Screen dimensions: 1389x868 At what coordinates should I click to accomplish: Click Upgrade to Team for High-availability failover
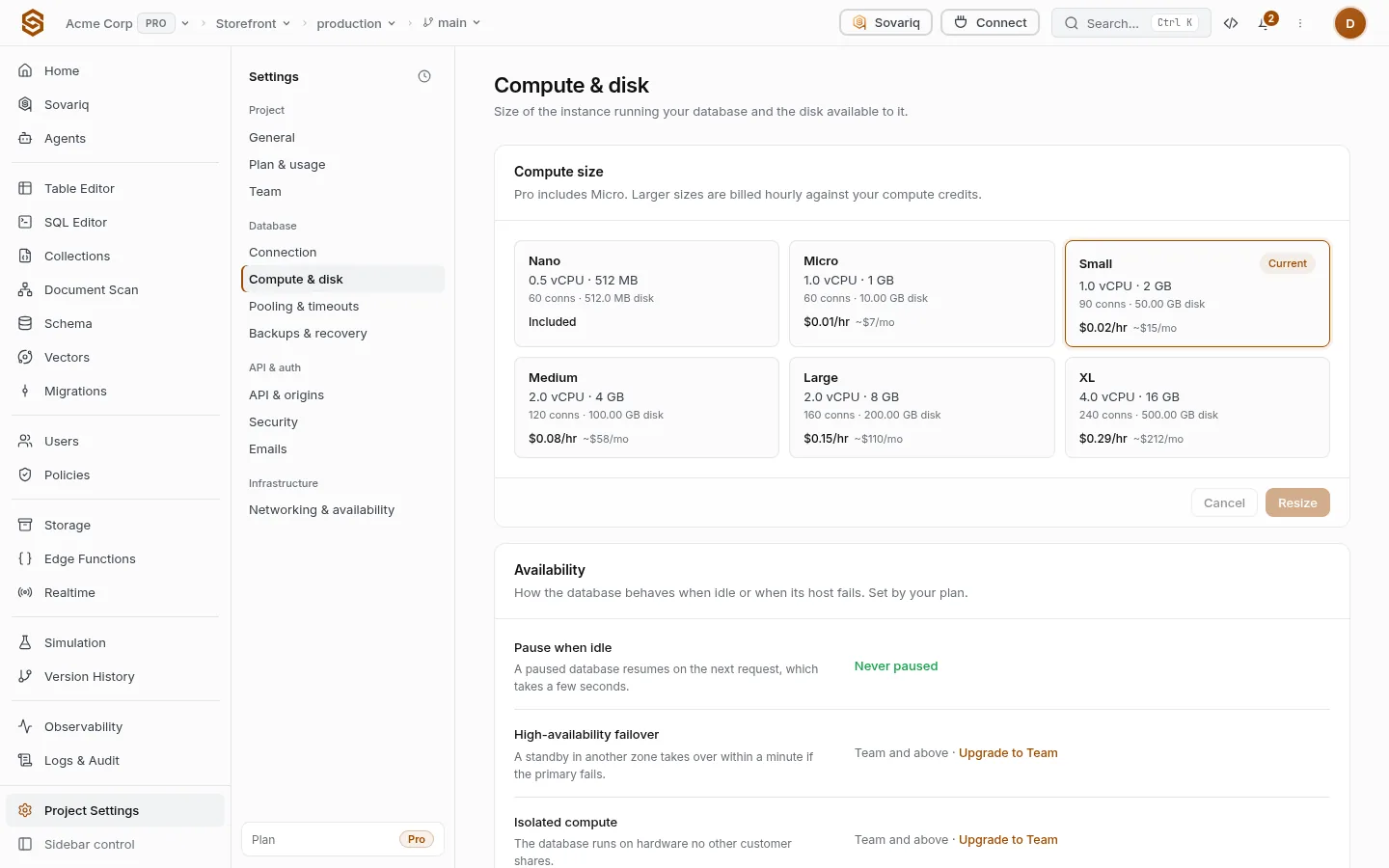1008,753
